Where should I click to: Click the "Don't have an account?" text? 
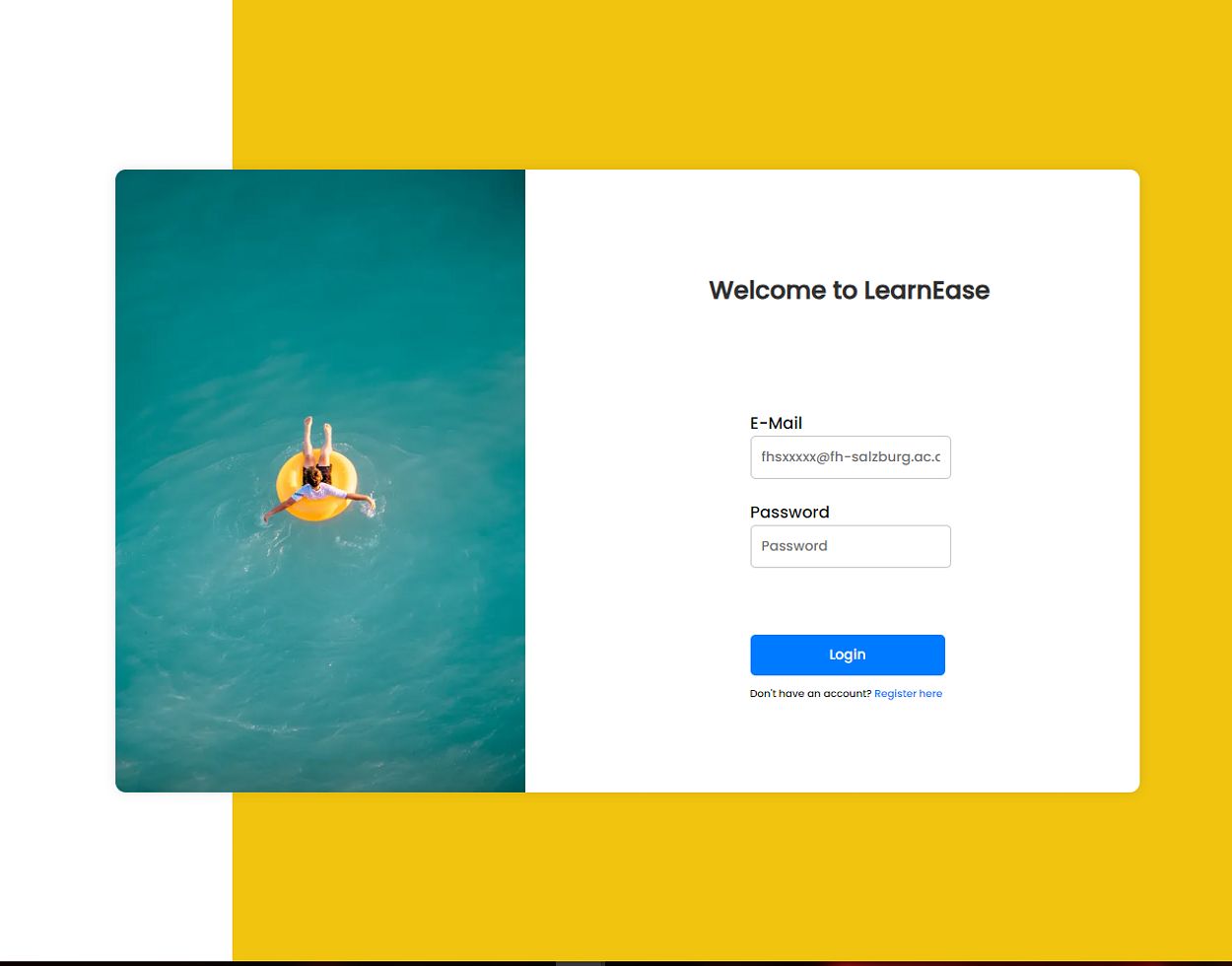coord(810,694)
